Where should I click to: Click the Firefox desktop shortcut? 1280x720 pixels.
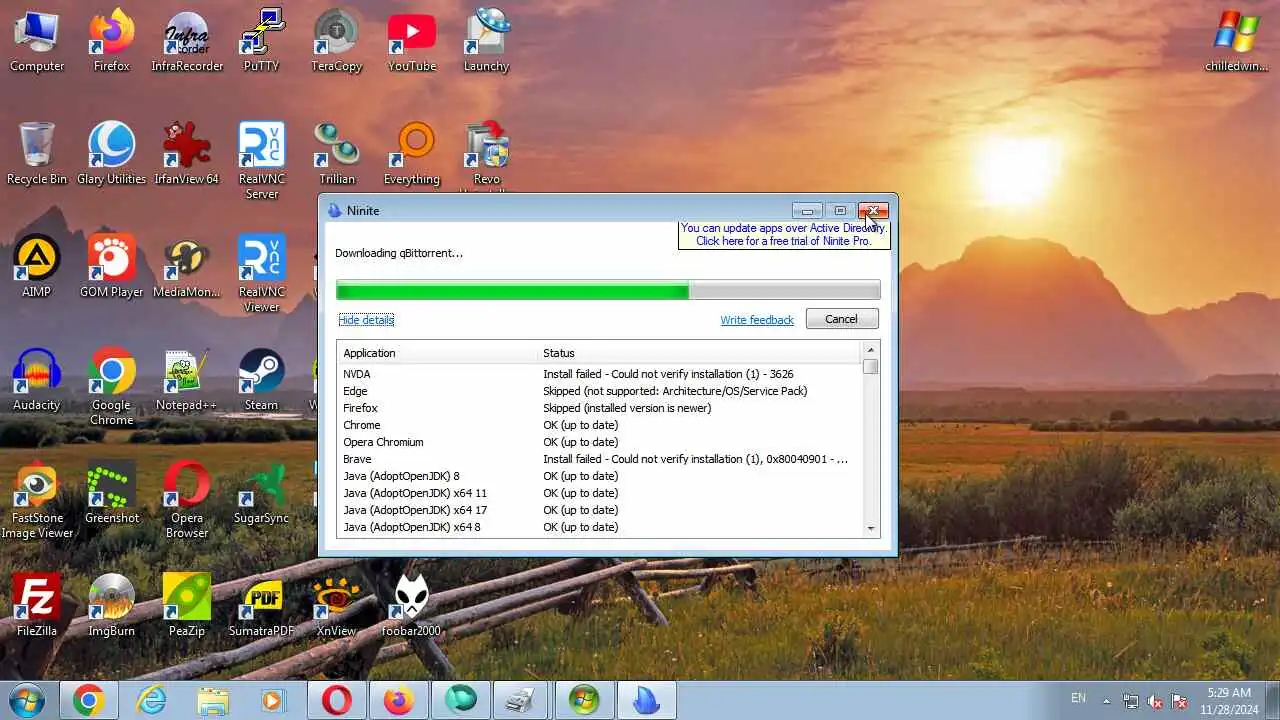(x=112, y=40)
